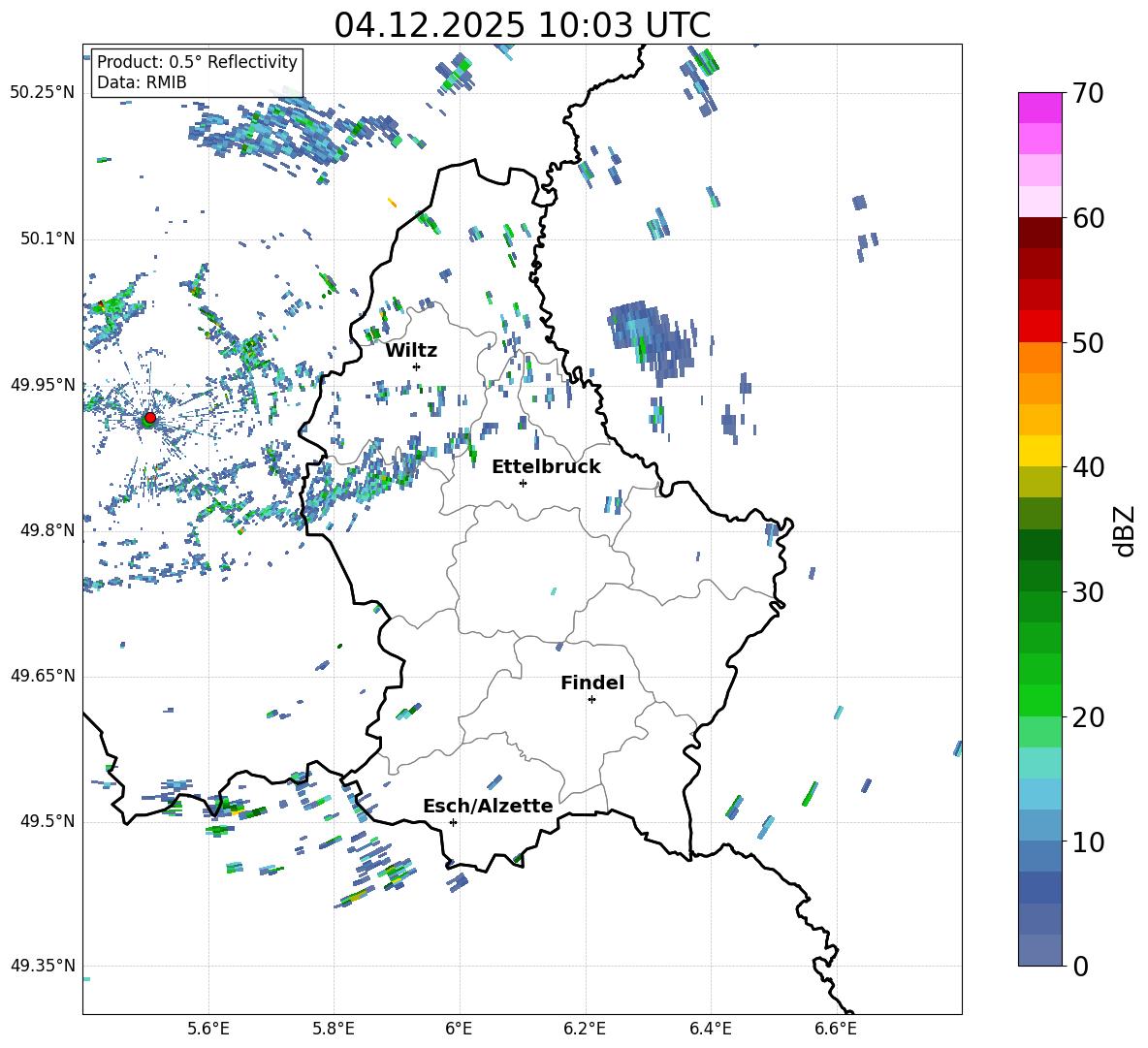Click the plot title showing 10:03 UTC
Image resolution: width=1148 pixels, height=1048 pixels.
click(522, 25)
